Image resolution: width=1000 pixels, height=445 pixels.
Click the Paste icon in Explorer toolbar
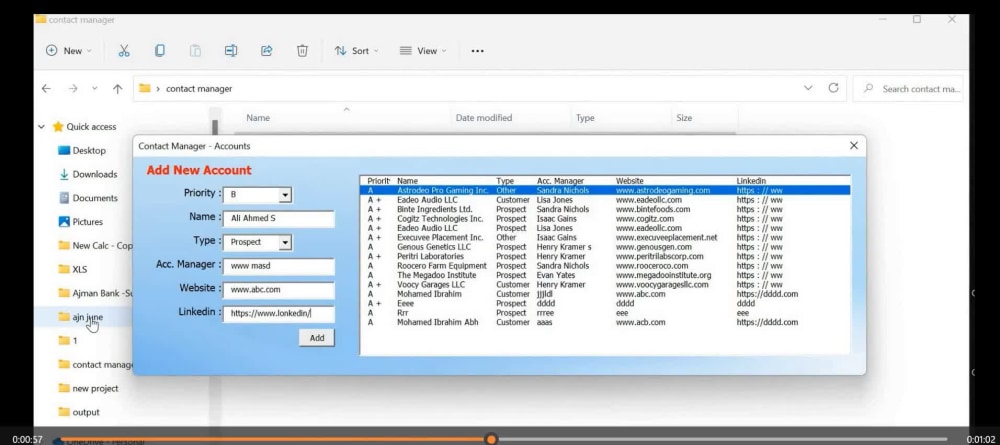click(x=195, y=51)
